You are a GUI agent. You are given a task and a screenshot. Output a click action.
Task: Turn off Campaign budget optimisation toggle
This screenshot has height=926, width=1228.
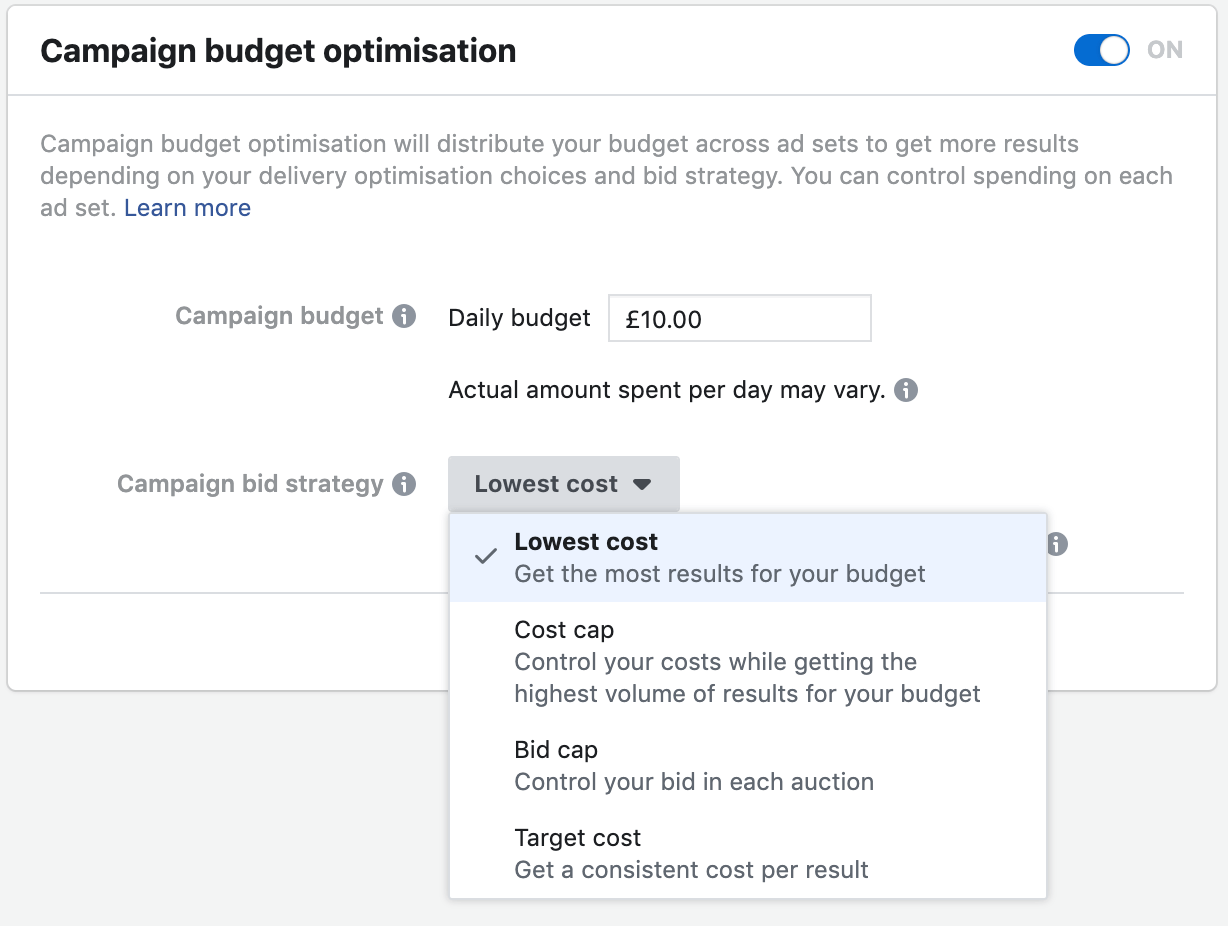(1102, 50)
